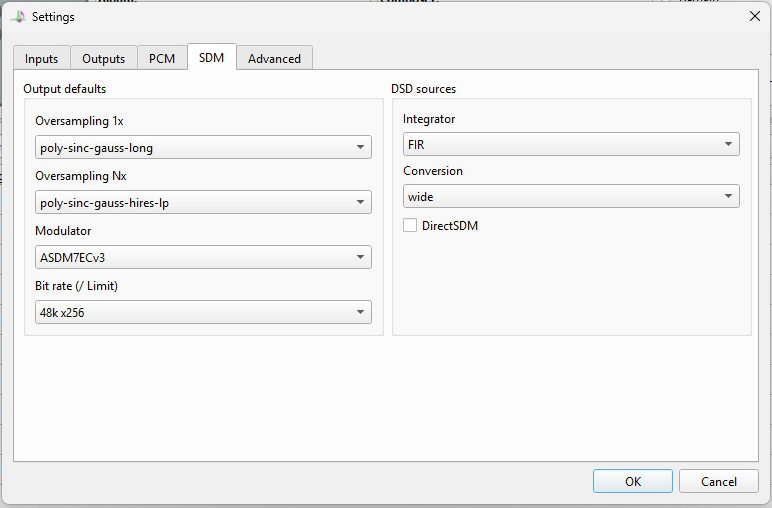This screenshot has height=508, width=772.
Task: Click the DirectSDM label text
Action: point(450,226)
